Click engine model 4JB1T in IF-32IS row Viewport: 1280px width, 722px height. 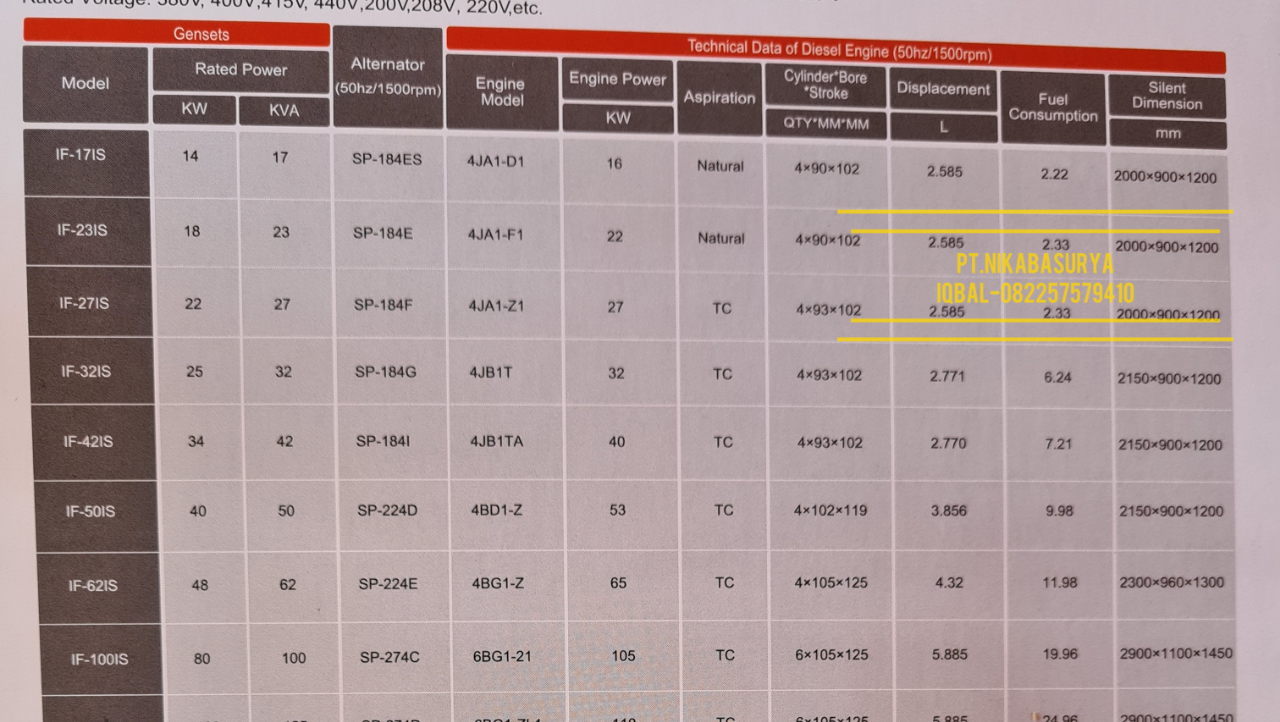[491, 373]
